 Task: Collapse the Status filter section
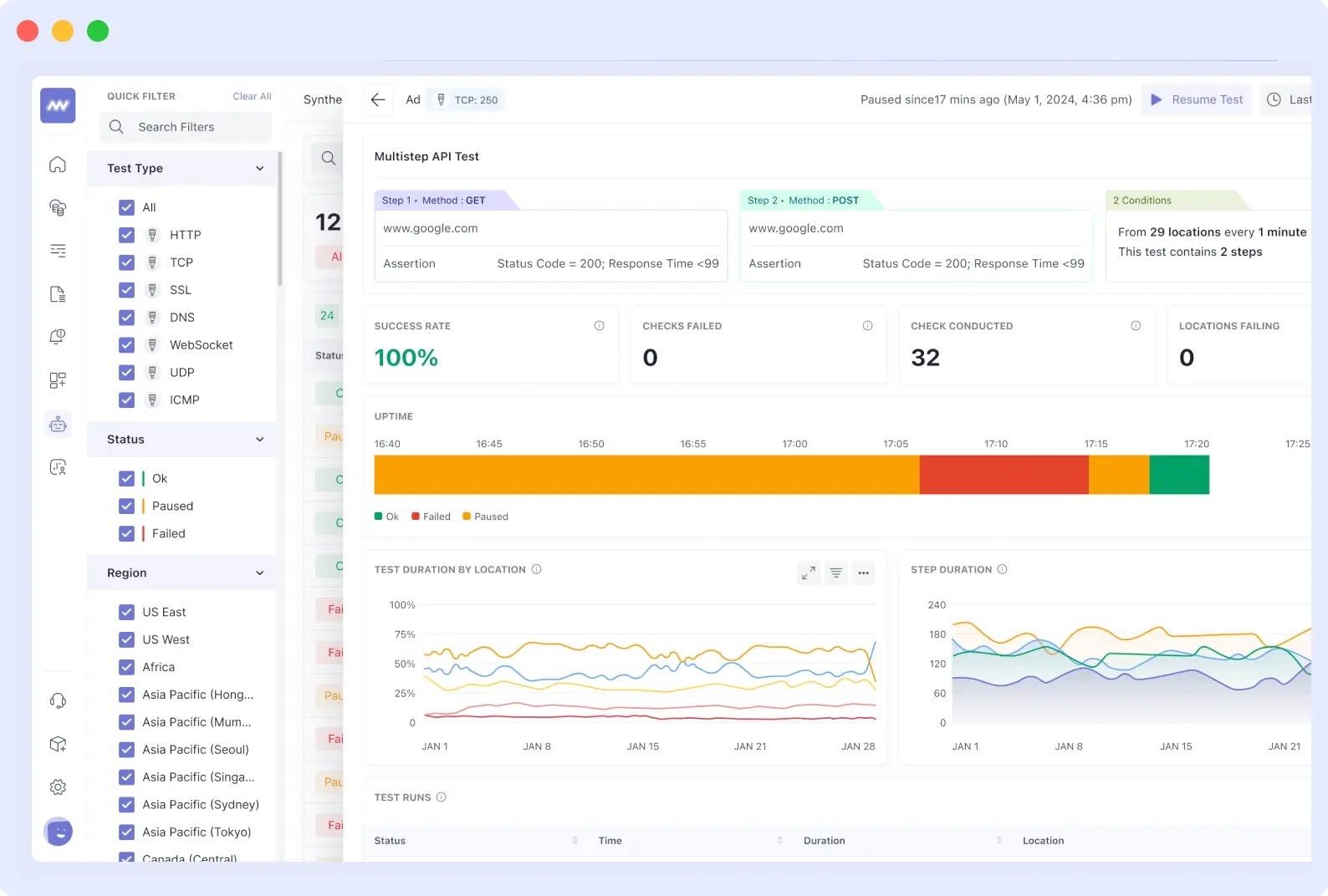point(260,440)
